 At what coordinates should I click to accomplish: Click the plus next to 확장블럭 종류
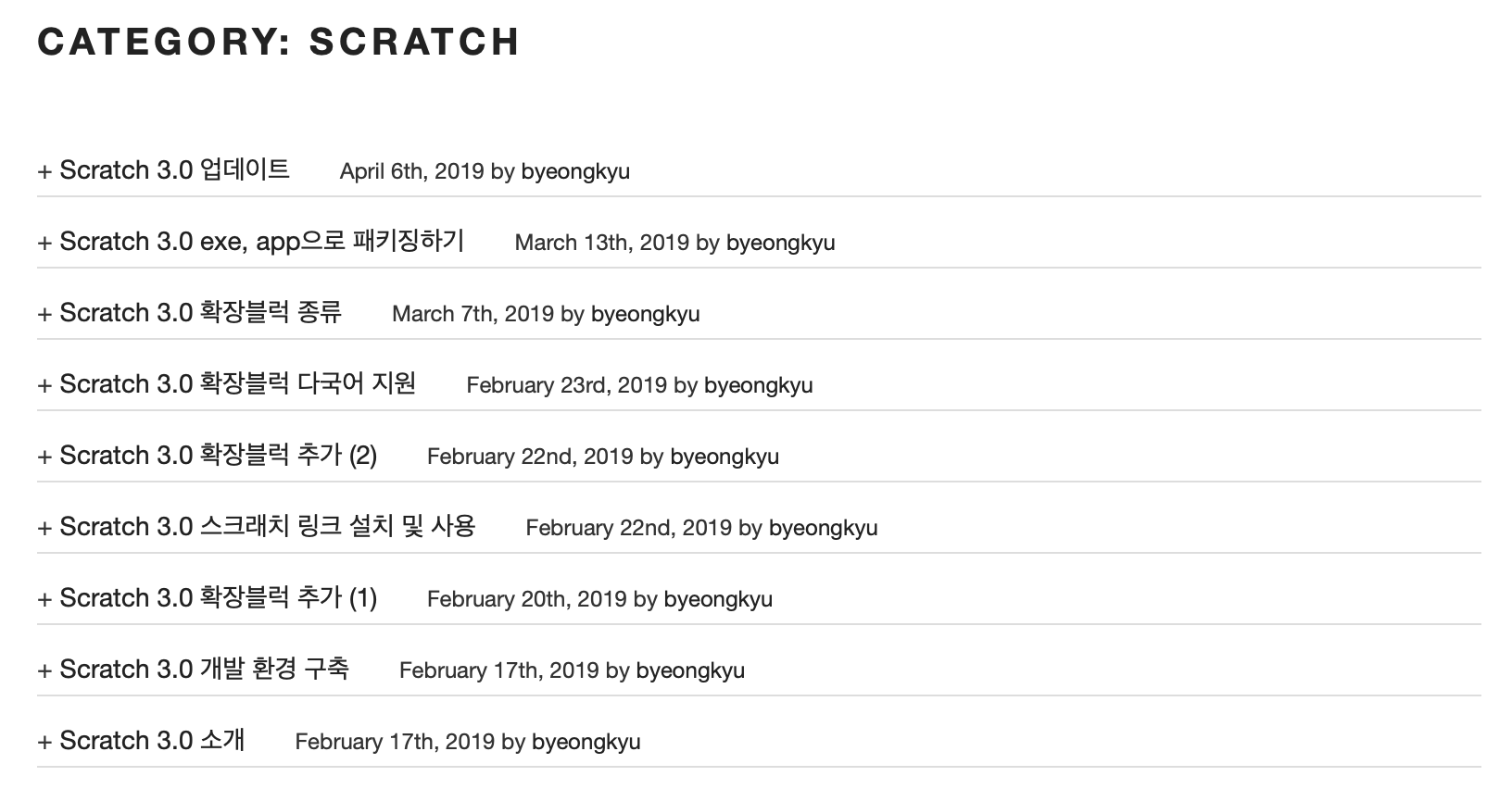pos(44,315)
